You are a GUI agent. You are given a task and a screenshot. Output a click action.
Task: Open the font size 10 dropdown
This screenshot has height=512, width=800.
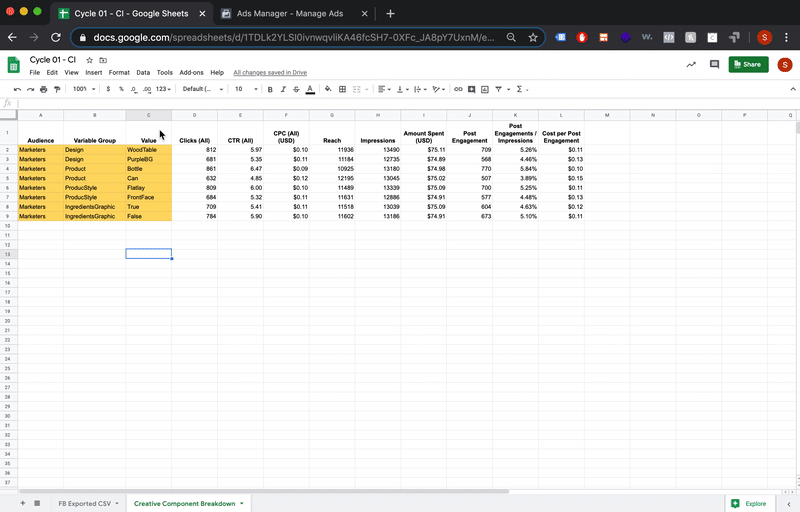(x=243, y=89)
